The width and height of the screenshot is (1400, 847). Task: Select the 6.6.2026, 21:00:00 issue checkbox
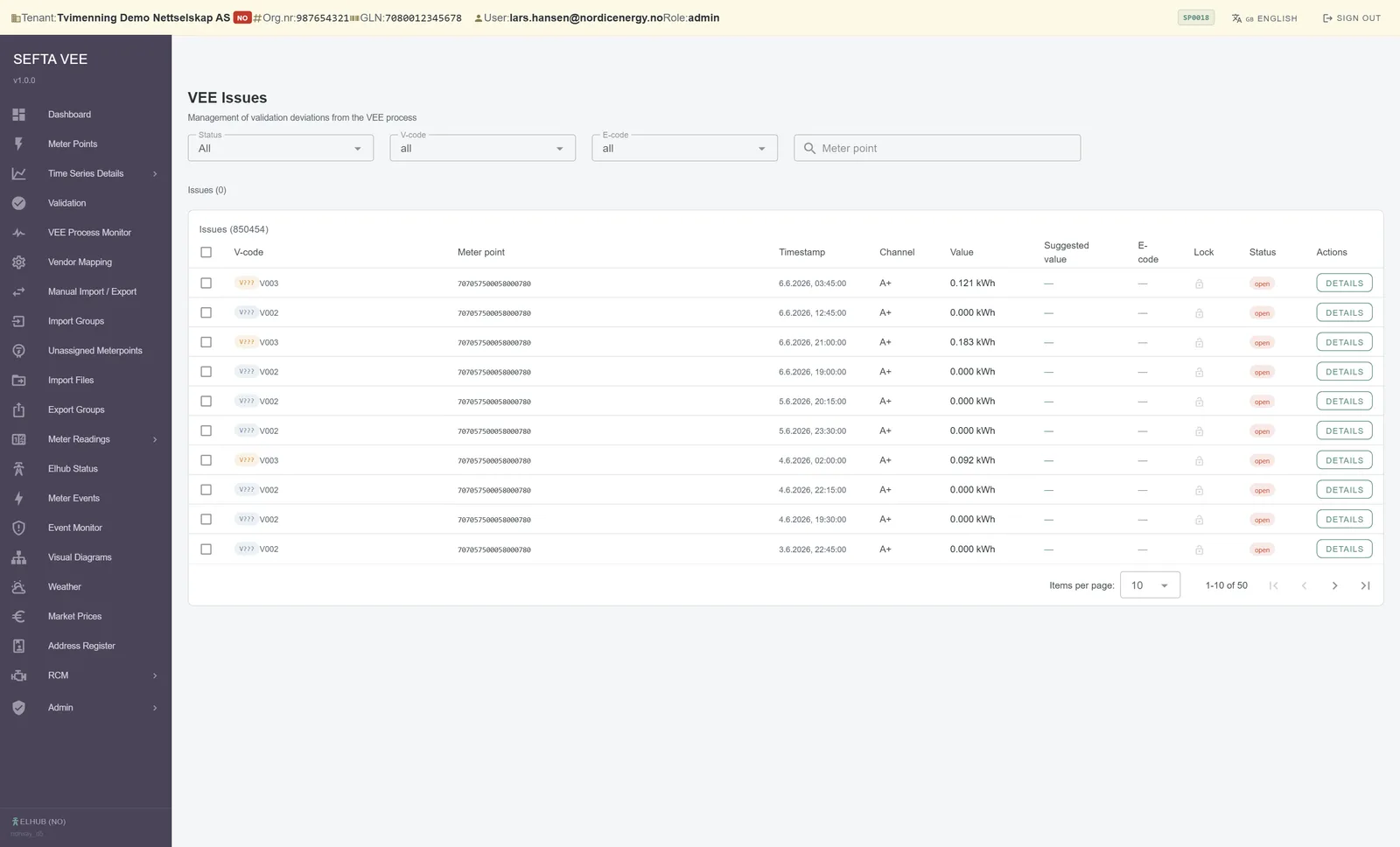tap(206, 342)
